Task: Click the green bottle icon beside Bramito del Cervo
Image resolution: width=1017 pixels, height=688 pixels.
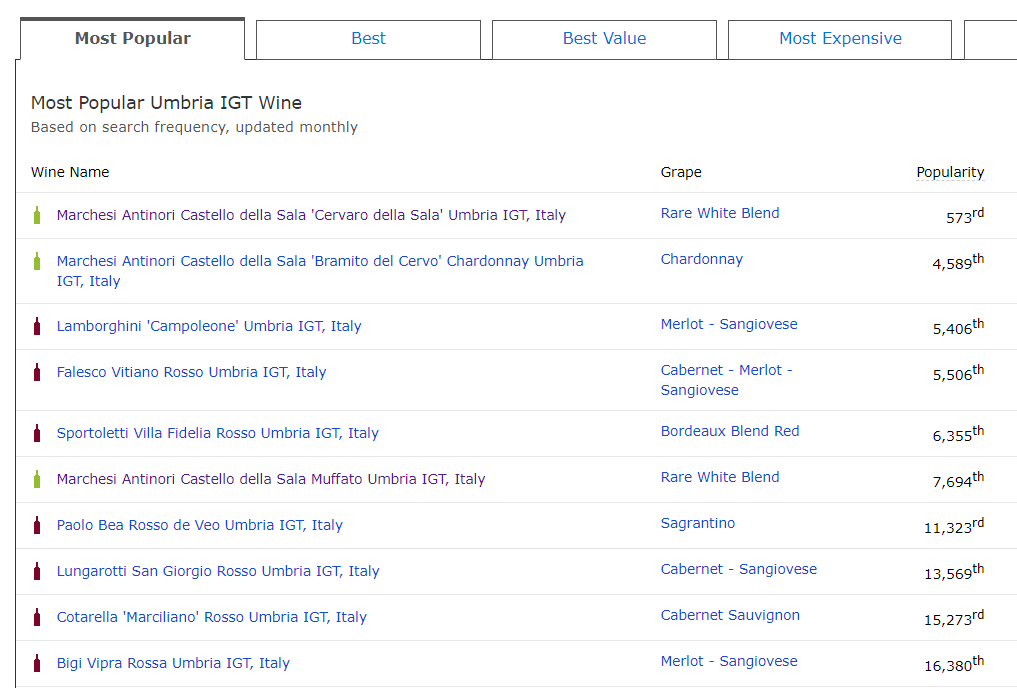Action: 37,261
